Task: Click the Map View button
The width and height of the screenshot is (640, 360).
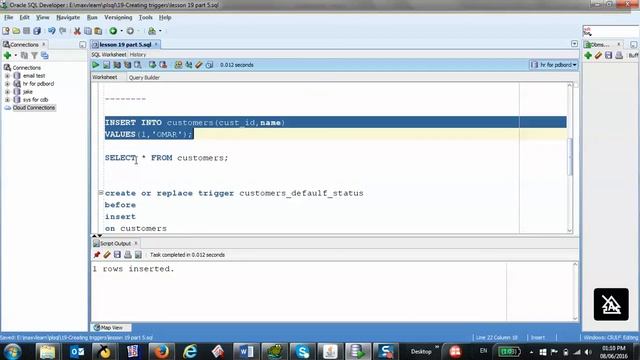Action: click(111, 327)
